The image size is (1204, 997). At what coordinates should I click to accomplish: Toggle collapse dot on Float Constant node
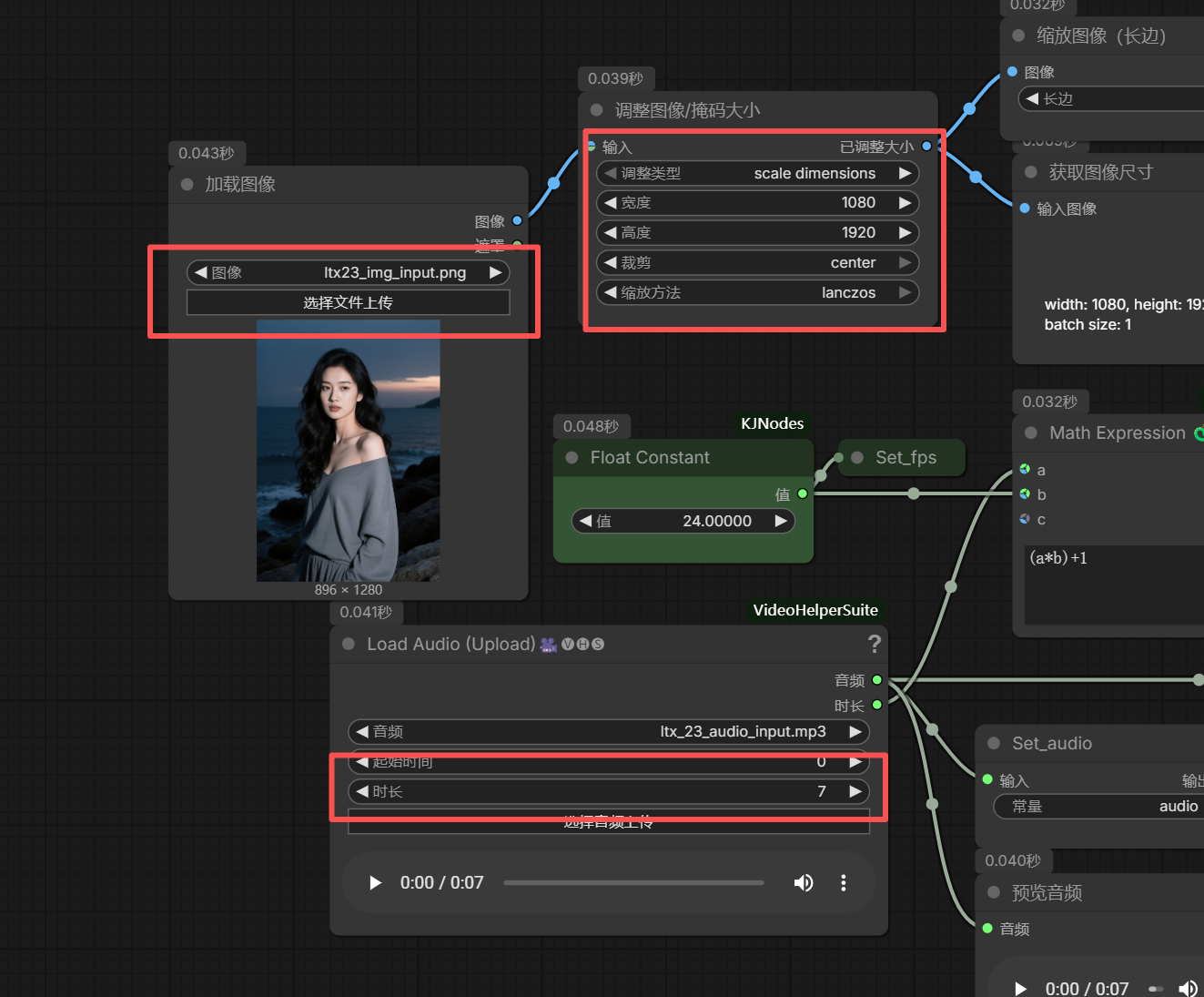click(572, 457)
